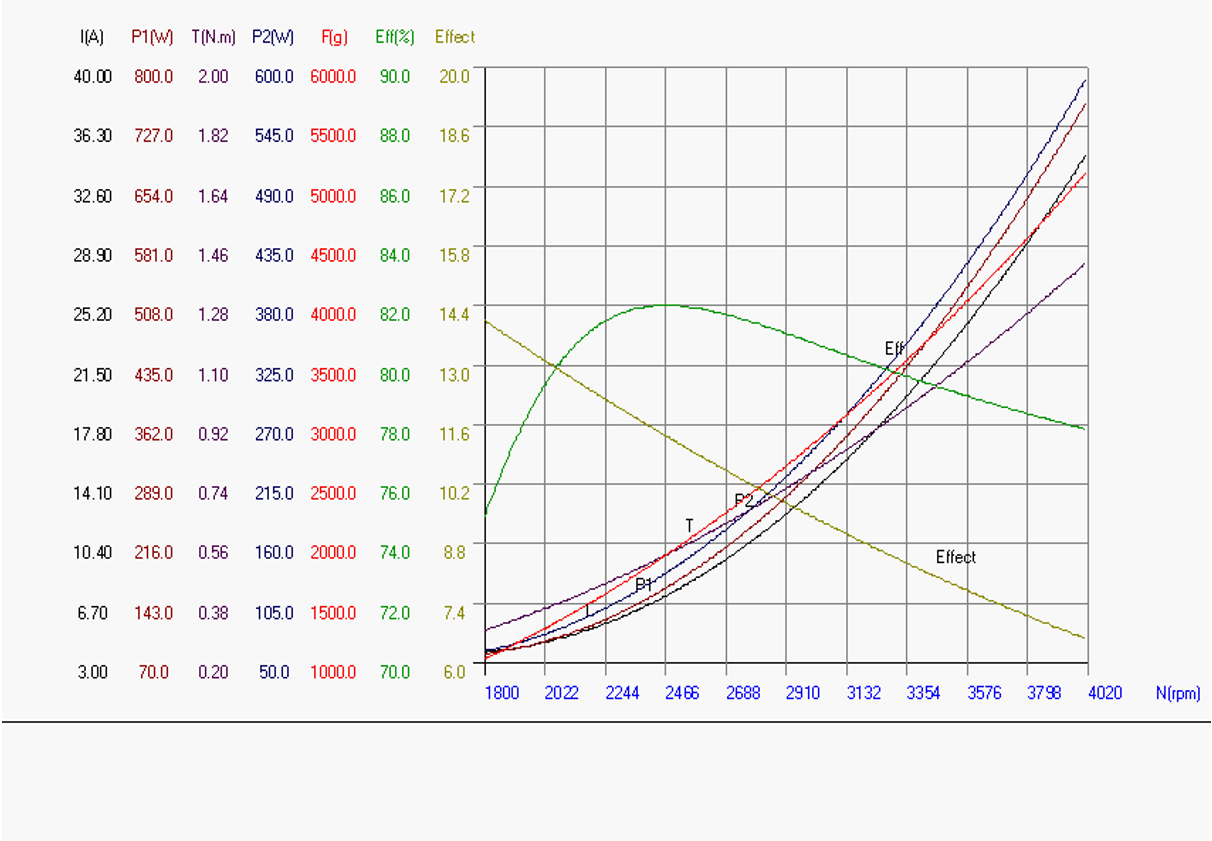The height and width of the screenshot is (841, 1212).
Task: Click the 0.20 torque scale value
Action: (213, 672)
